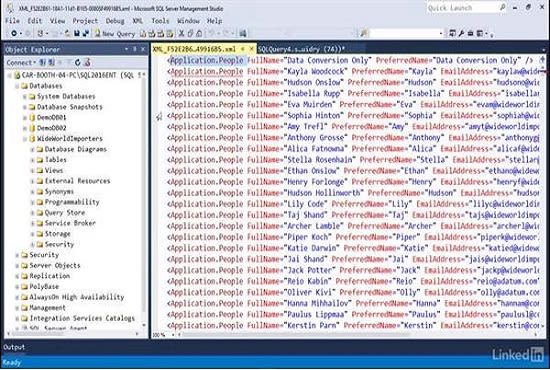
Task: Click the first query-type icon after New Query
Action: coord(143,34)
